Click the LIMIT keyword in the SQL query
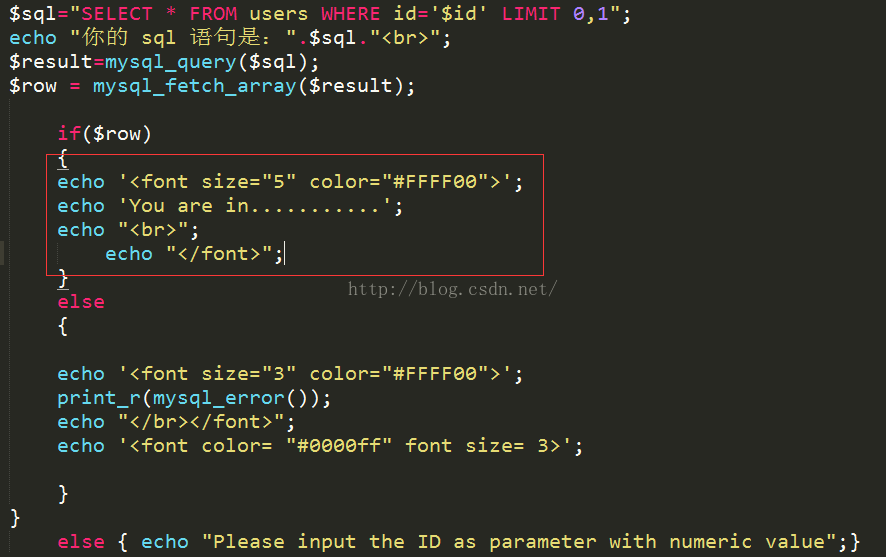The image size is (886, 557). click(531, 14)
